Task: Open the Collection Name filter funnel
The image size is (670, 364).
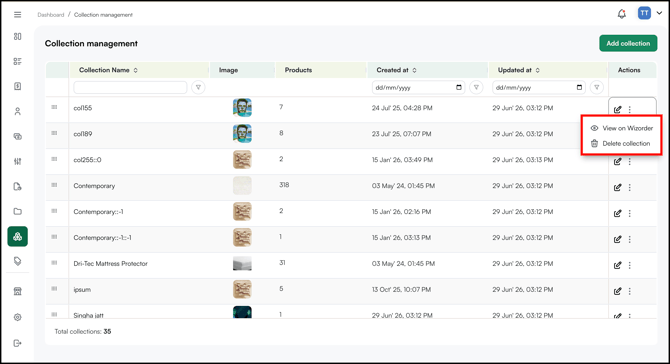Action: pos(198,88)
